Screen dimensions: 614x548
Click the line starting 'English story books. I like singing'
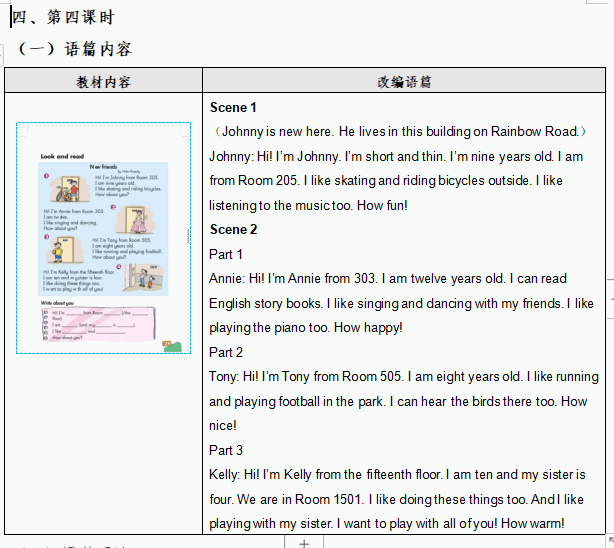401,303
